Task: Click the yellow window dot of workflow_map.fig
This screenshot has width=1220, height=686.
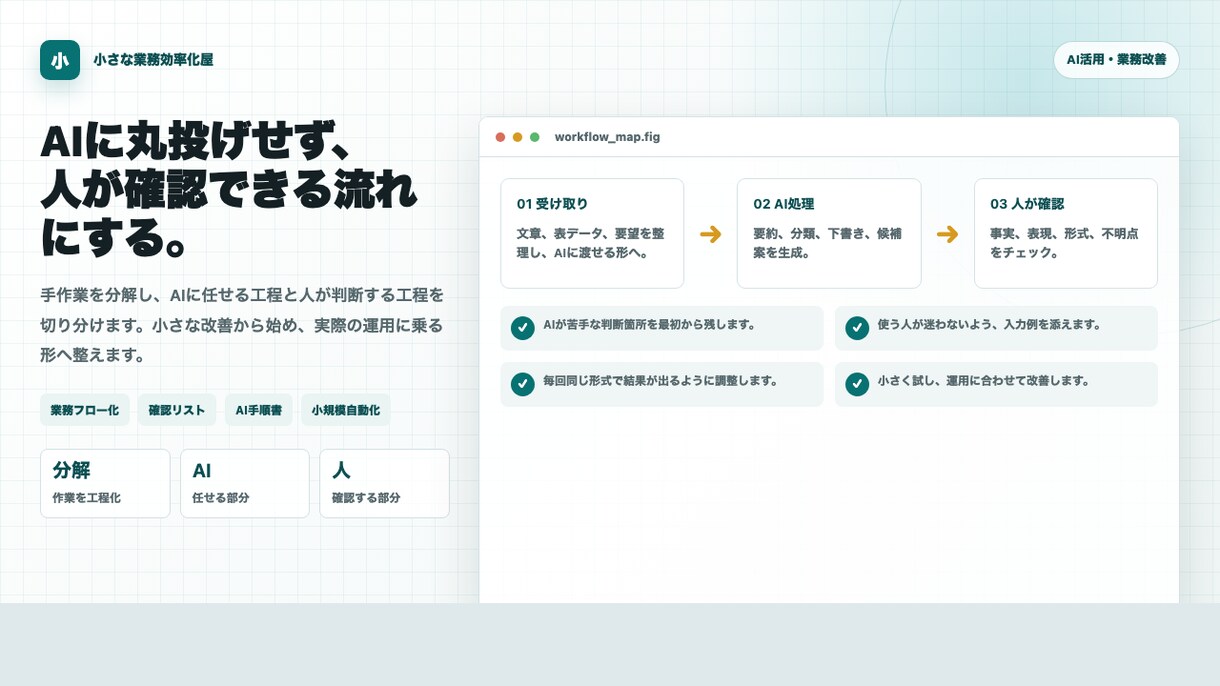Action: coord(517,137)
